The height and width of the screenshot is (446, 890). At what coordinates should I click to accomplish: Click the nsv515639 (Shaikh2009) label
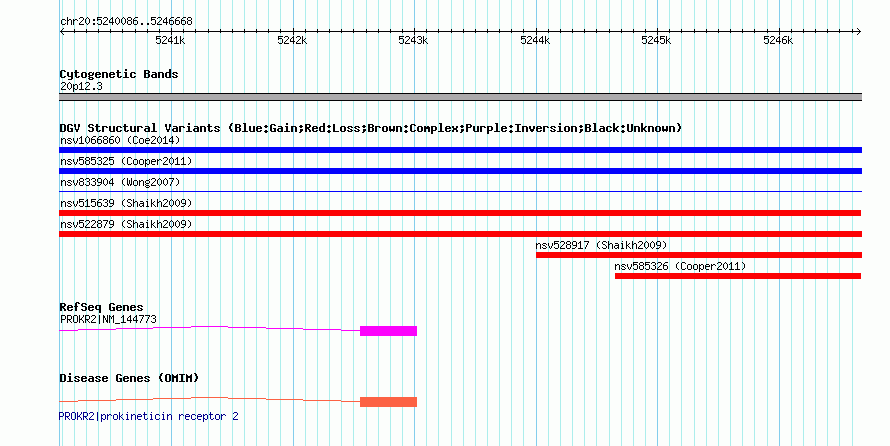126,203
